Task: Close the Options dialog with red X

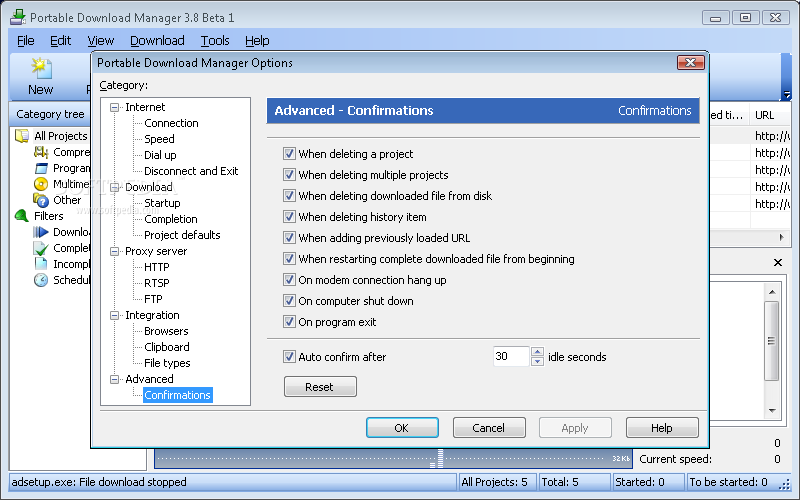Action: coord(691,62)
